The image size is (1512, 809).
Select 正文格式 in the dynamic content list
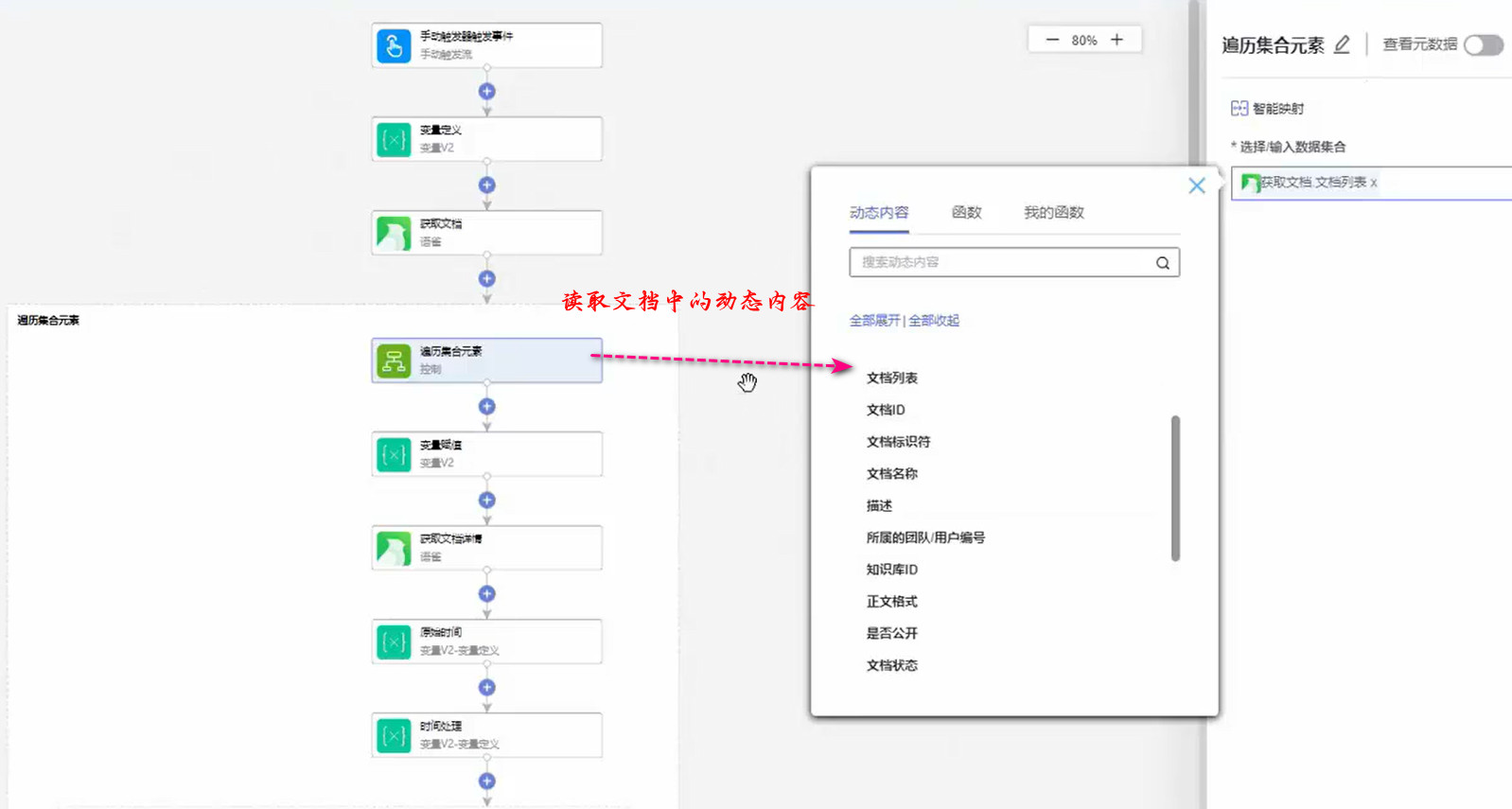[x=892, y=602]
